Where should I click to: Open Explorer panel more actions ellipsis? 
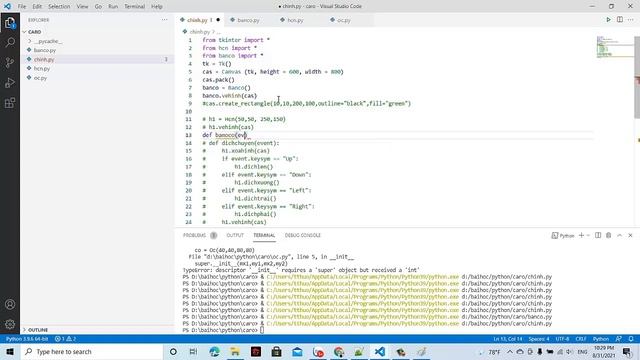(x=164, y=20)
